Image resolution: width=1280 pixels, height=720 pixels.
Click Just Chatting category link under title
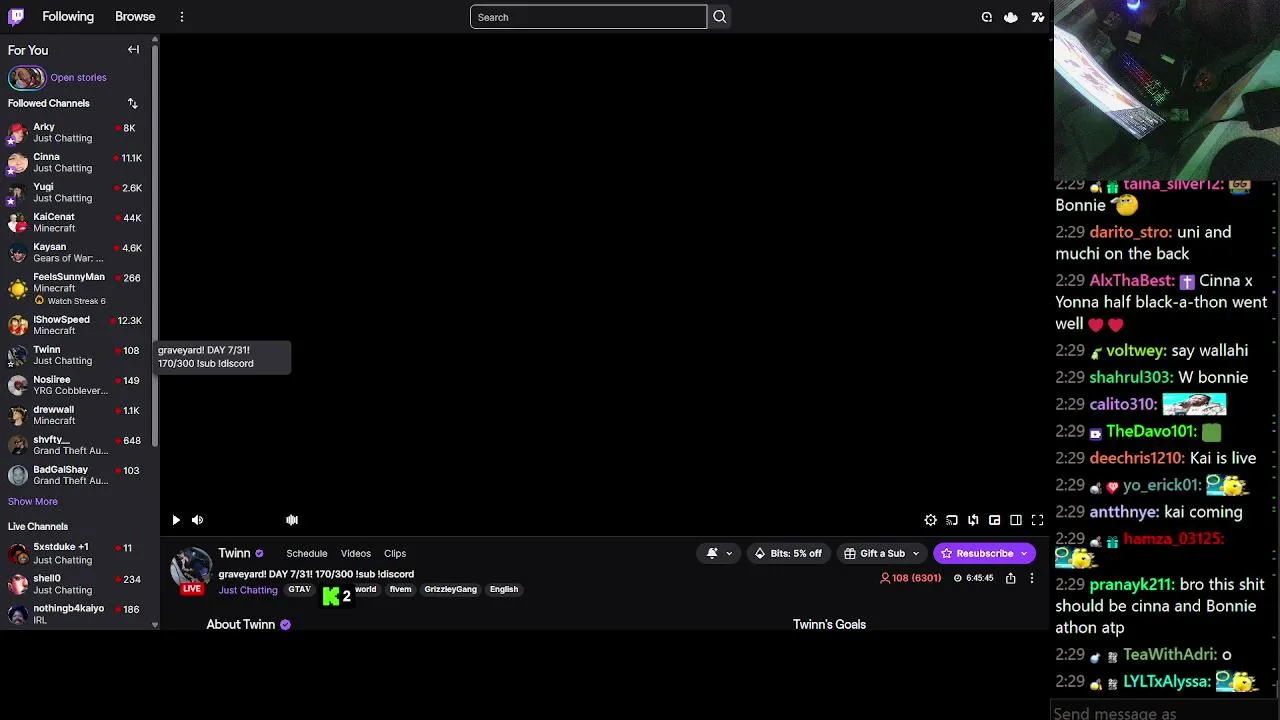[x=248, y=590]
